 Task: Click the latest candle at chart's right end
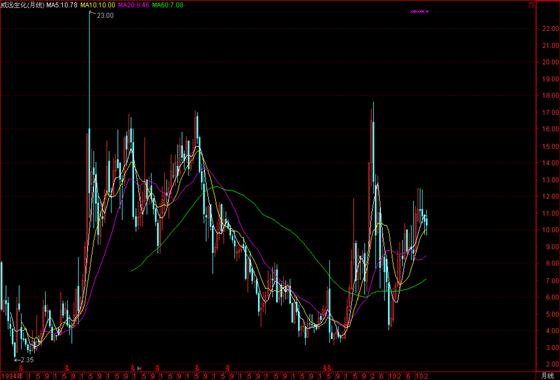coord(426,222)
